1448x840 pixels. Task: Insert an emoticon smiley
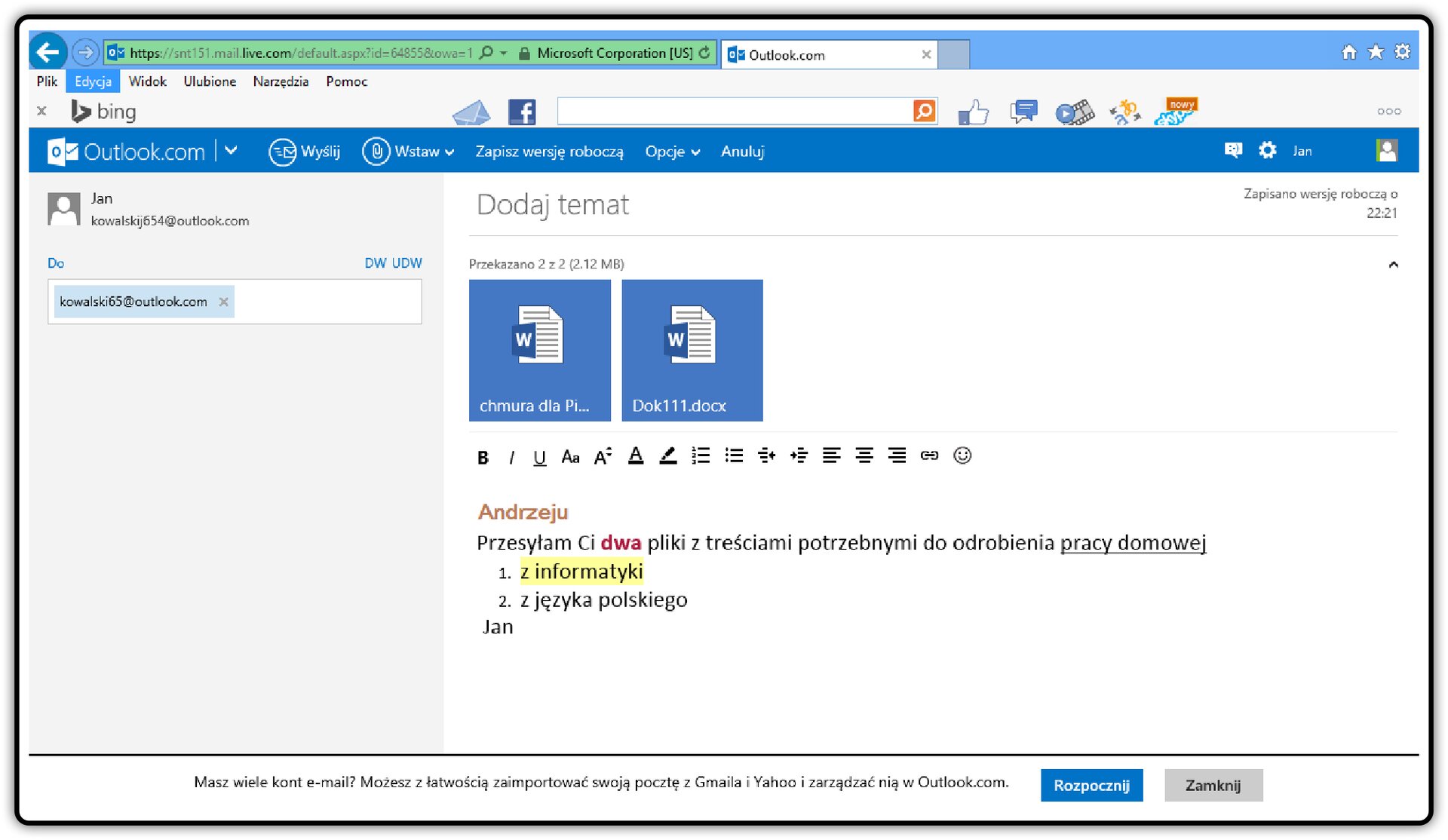click(x=962, y=455)
